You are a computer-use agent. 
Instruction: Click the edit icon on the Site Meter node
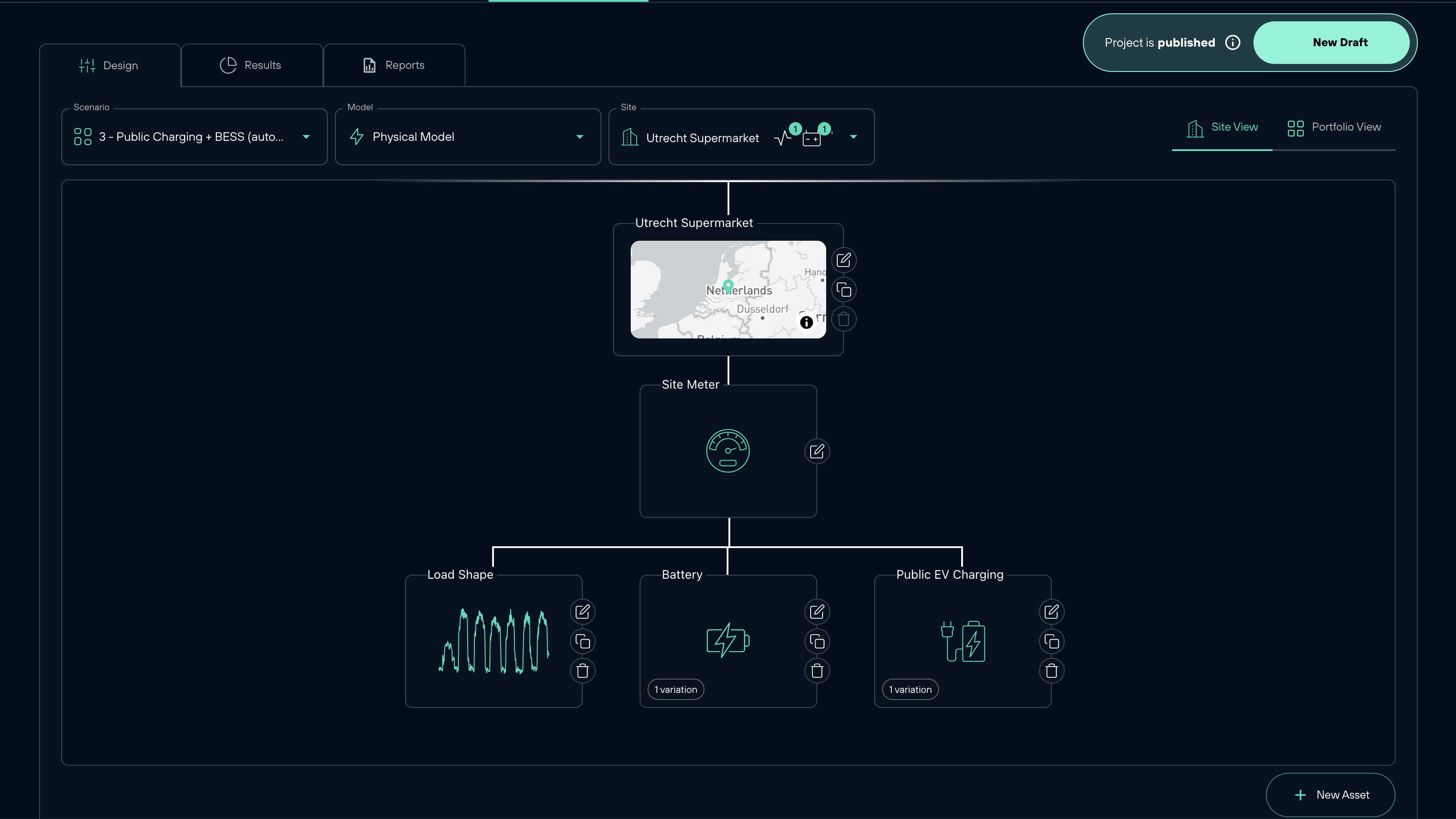[x=816, y=451]
